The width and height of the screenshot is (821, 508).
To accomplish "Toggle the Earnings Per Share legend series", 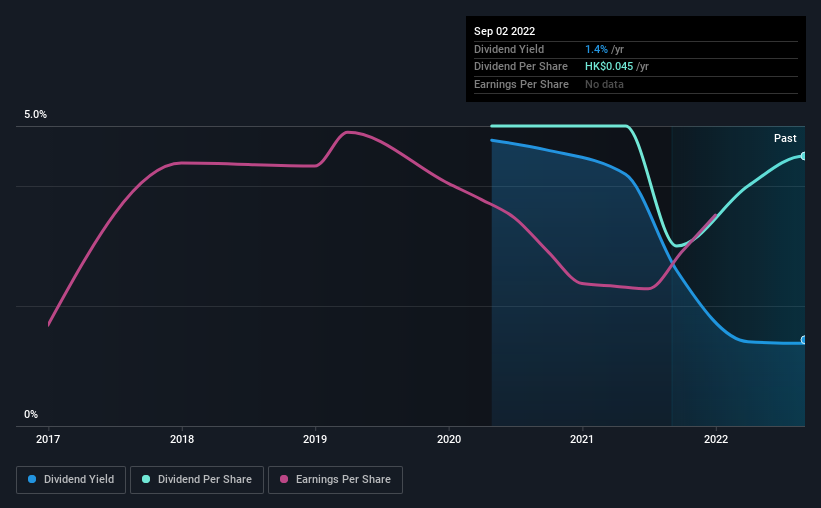I will [x=336, y=480].
